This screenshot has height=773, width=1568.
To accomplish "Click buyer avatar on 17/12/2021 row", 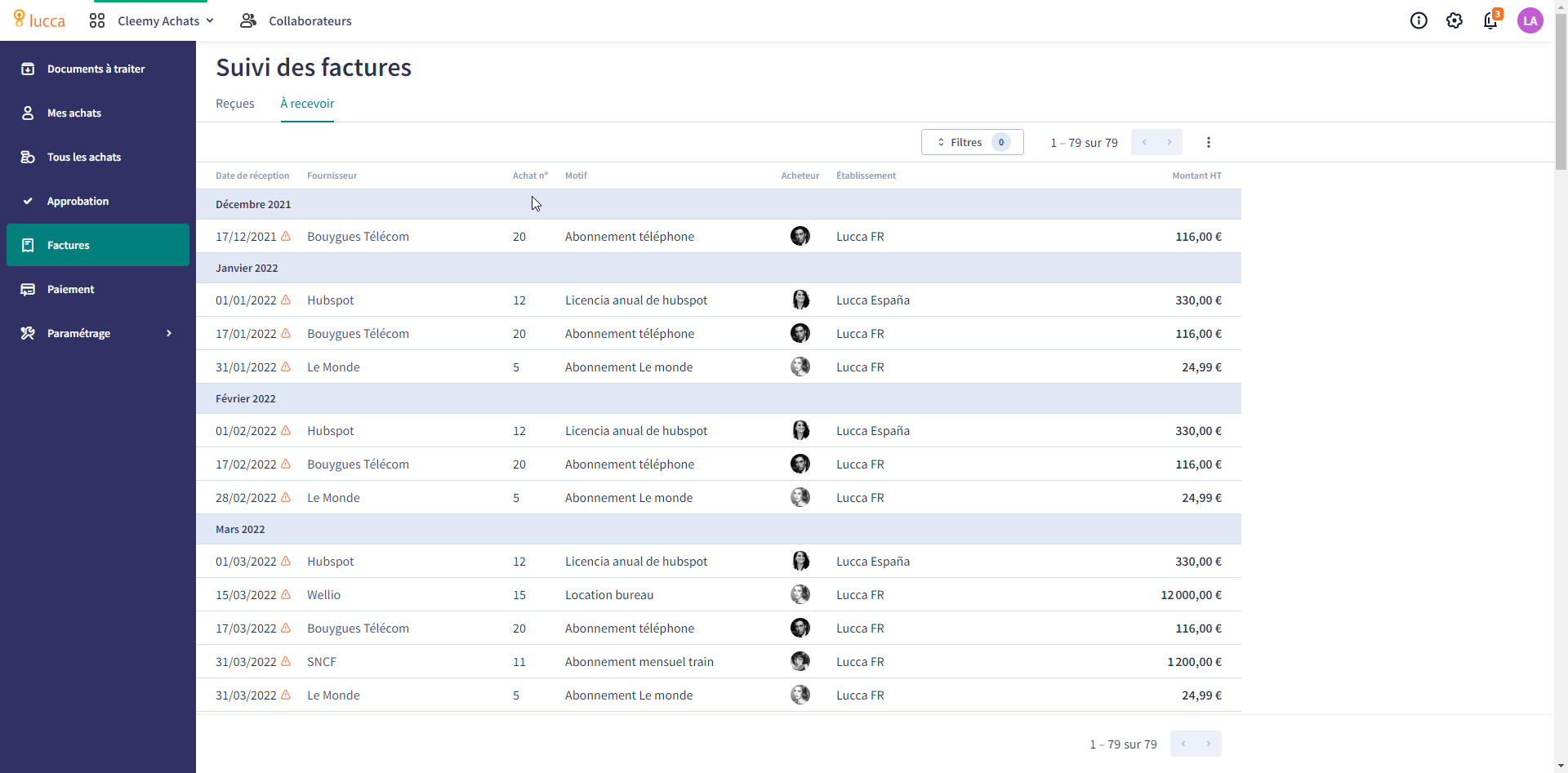I will coord(800,236).
